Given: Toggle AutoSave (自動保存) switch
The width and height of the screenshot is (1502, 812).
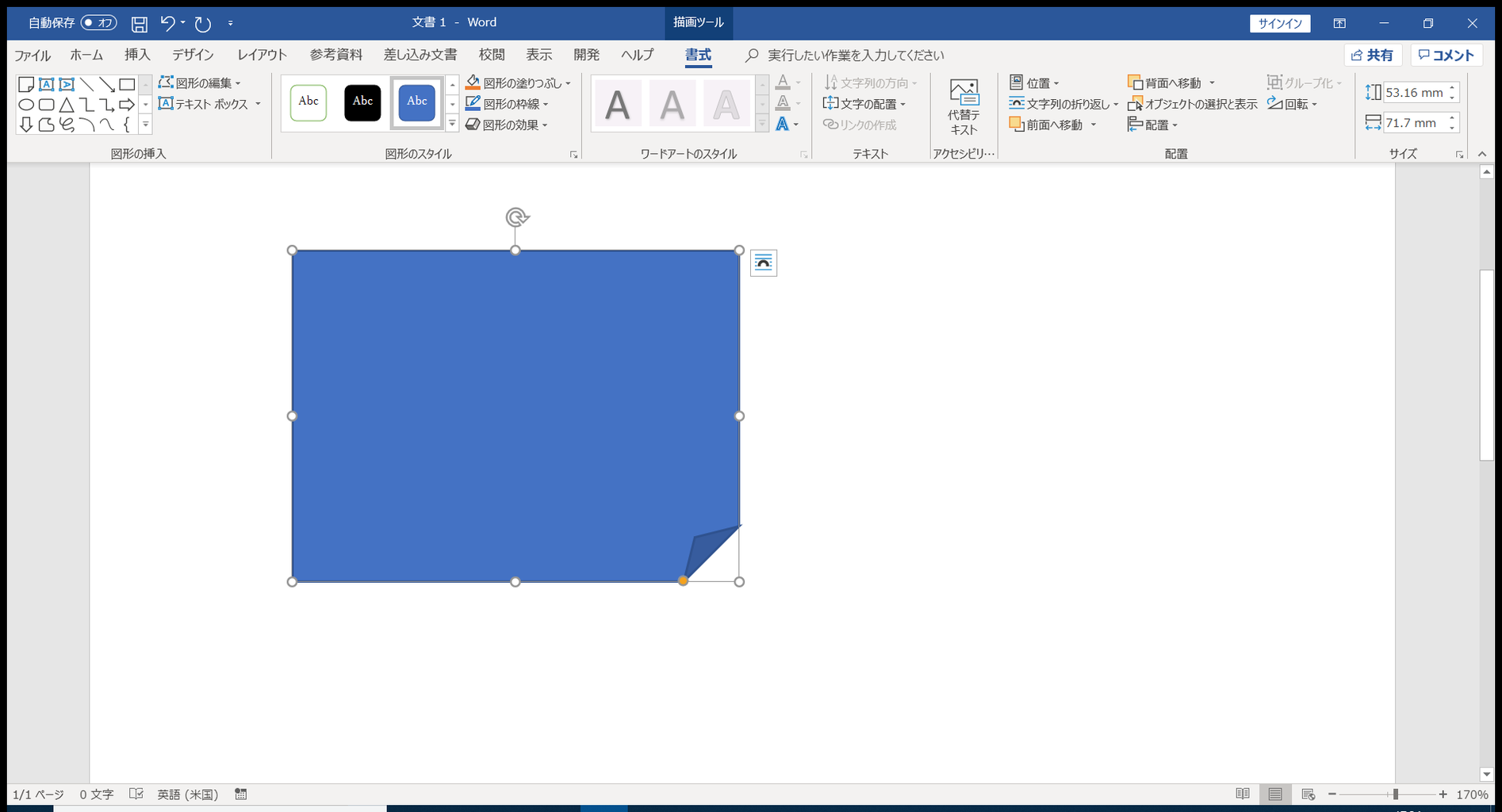Looking at the screenshot, I should point(99,23).
